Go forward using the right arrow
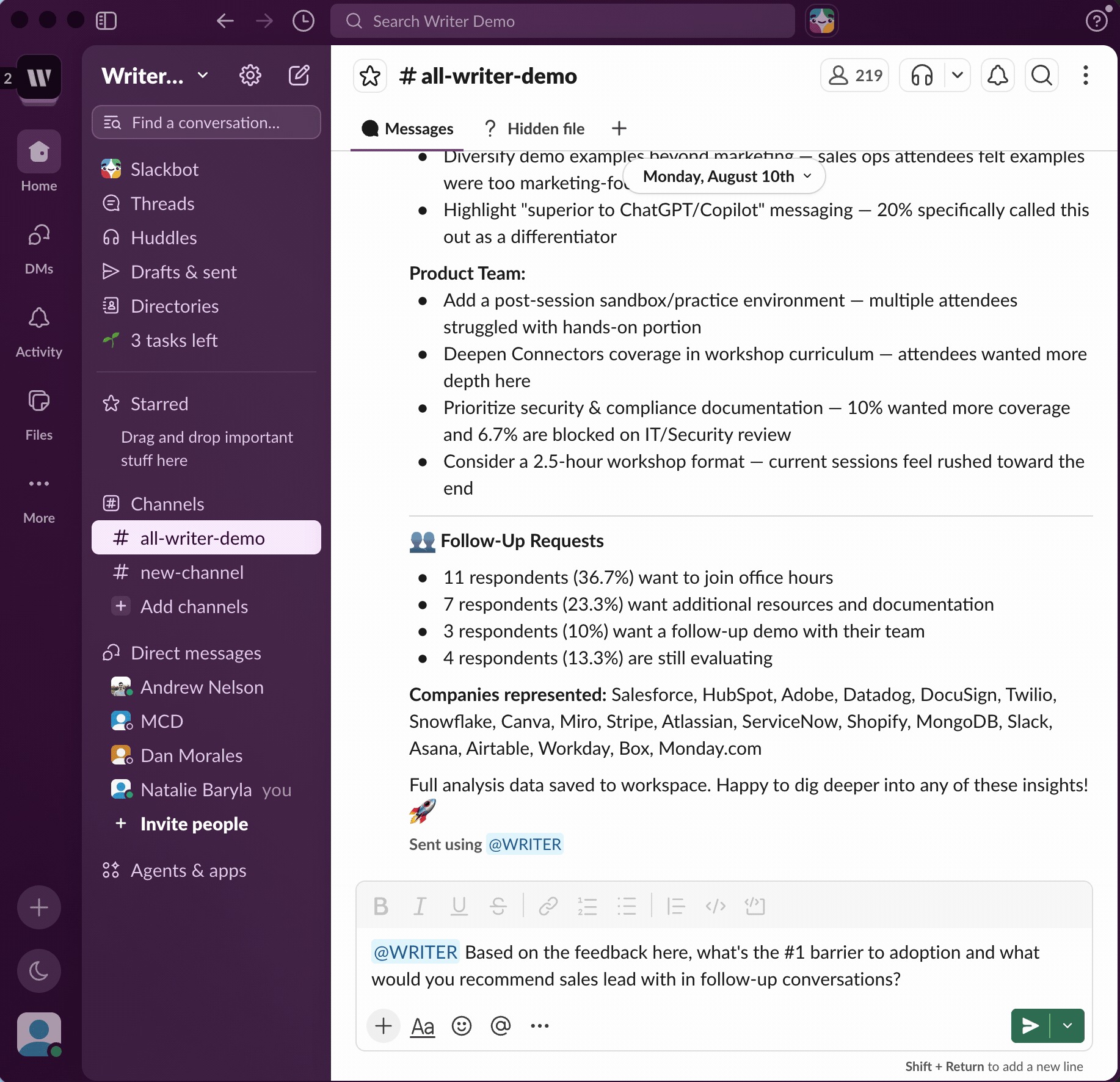1120x1082 pixels. pos(264,21)
